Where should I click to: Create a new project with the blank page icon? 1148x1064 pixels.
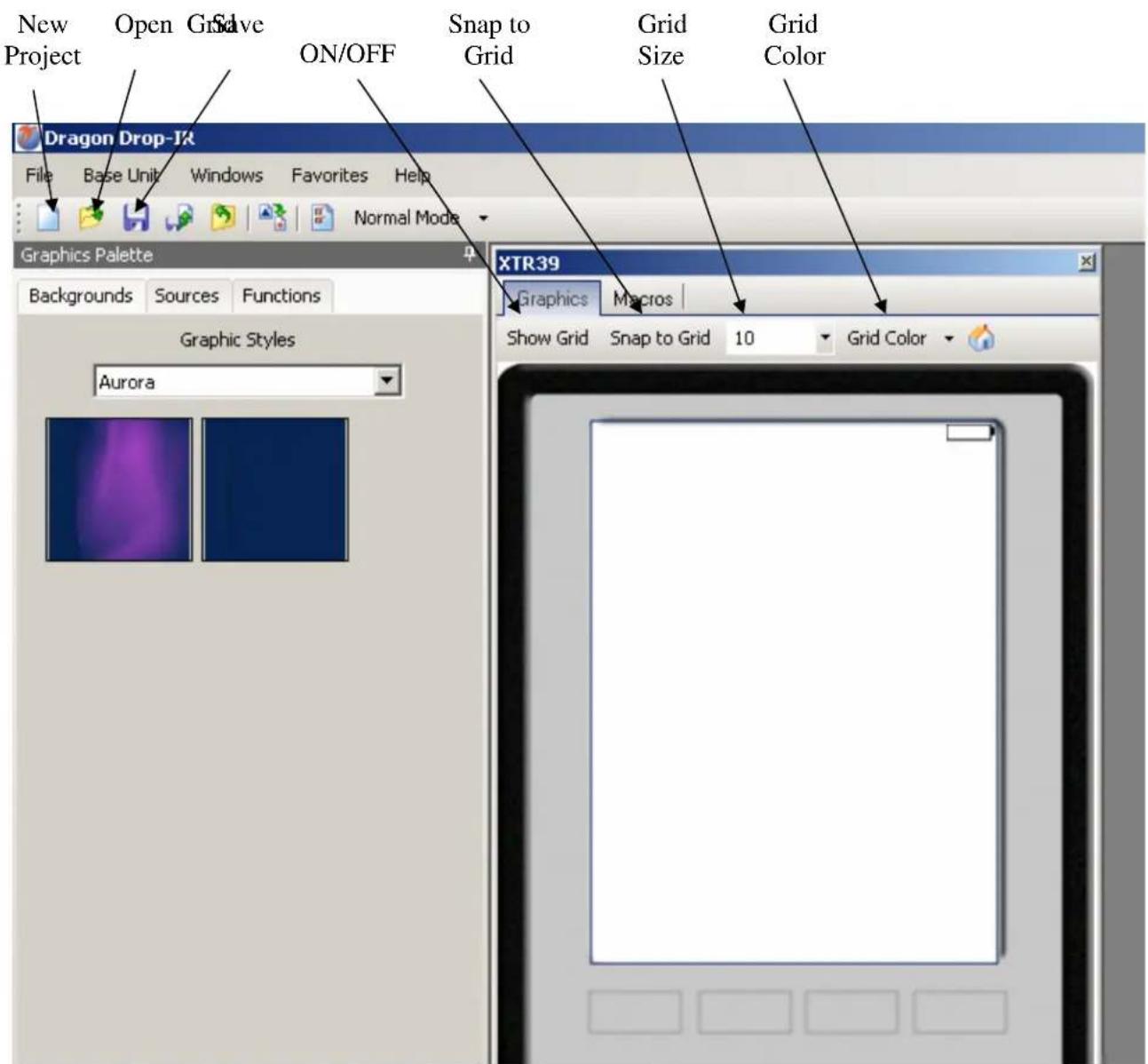(x=48, y=218)
